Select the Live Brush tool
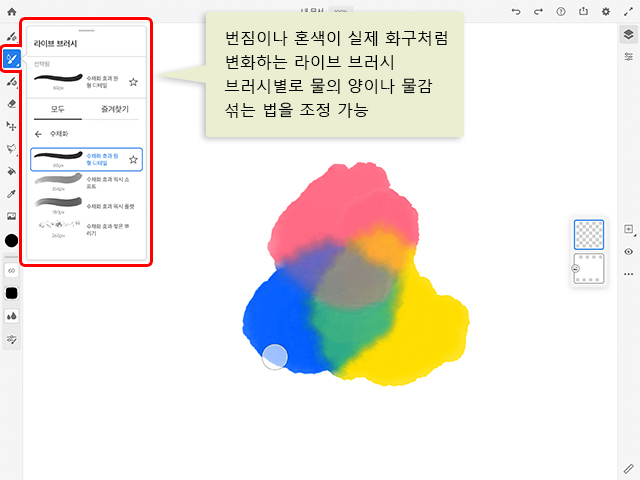Viewport: 640px width, 480px height. pyautogui.click(x=12, y=60)
